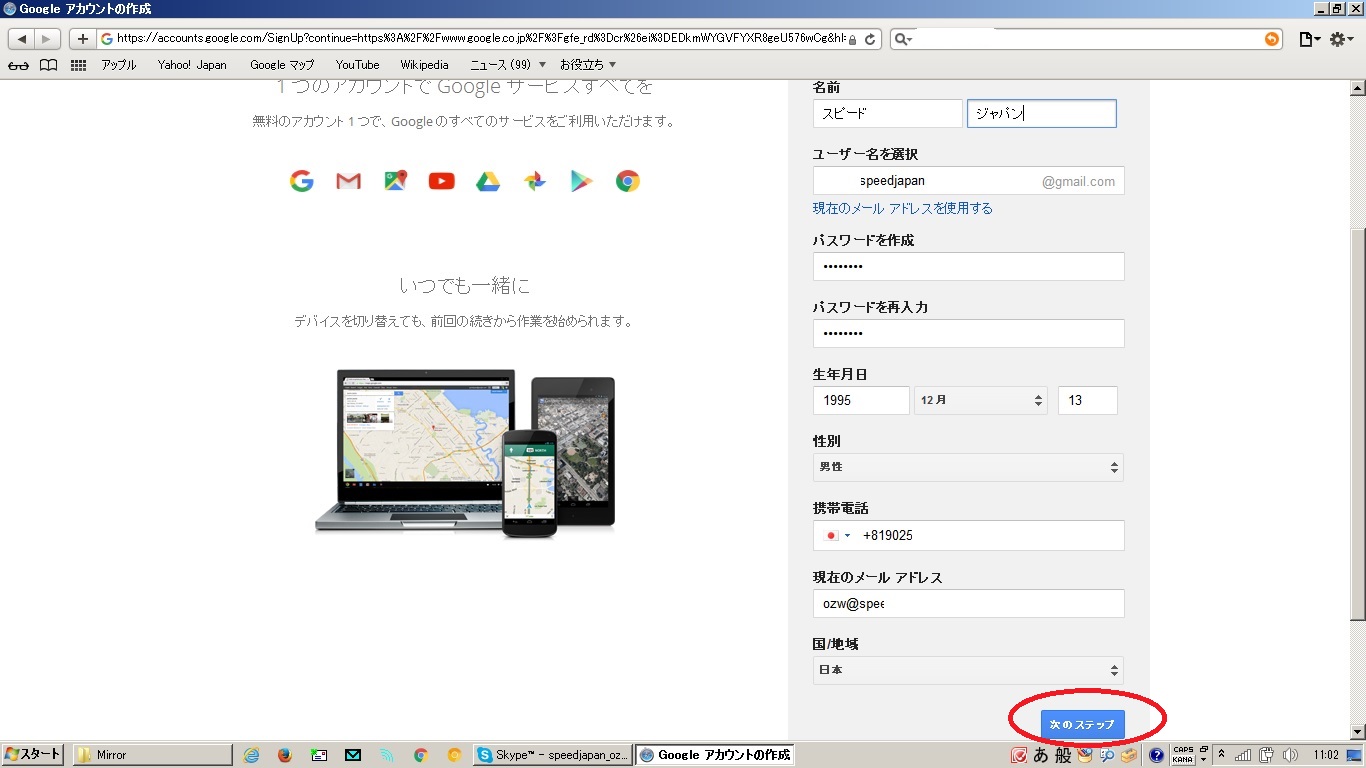Click the username field containing speedjapan
Screen dimensions: 1366x768
pos(968,181)
